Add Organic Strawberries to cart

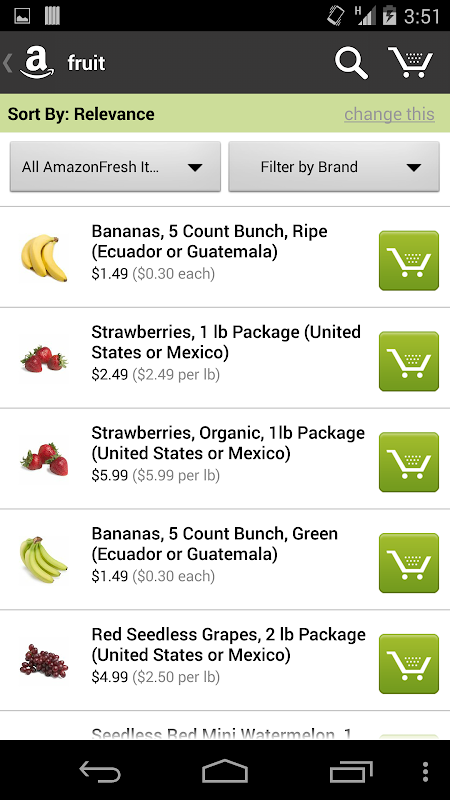[x=409, y=462]
